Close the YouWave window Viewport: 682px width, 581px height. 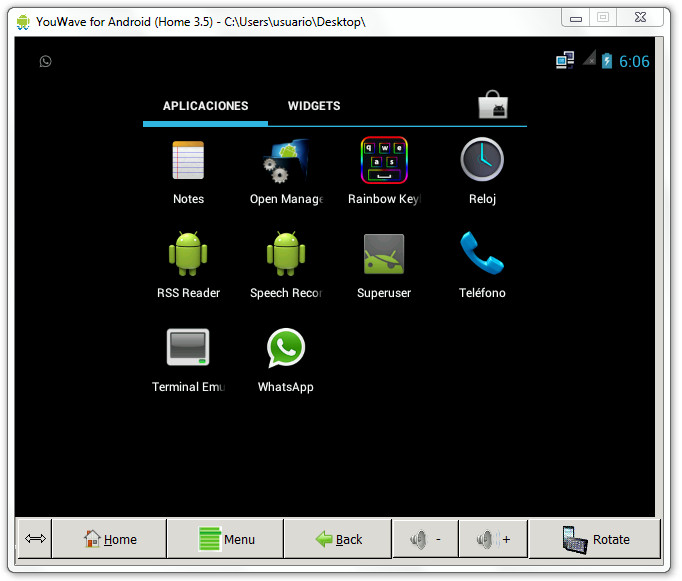click(x=640, y=17)
